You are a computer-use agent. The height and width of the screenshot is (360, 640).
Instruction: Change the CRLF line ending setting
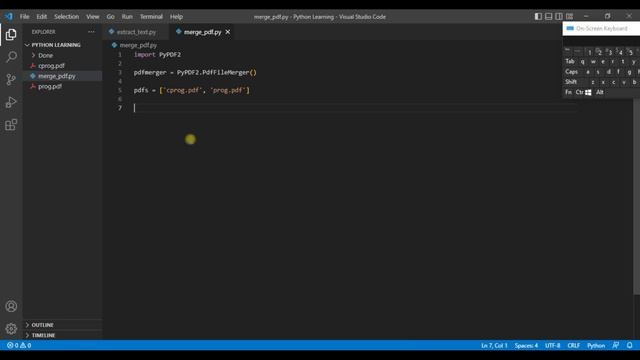pos(573,345)
